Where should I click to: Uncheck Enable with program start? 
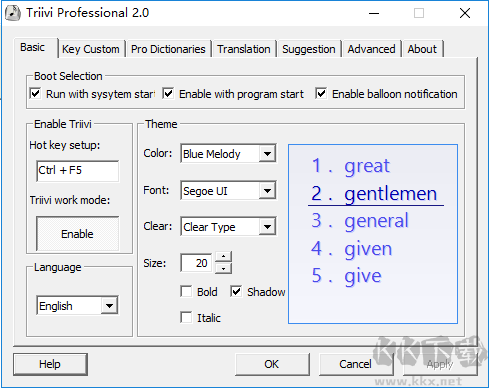pyautogui.click(x=168, y=94)
